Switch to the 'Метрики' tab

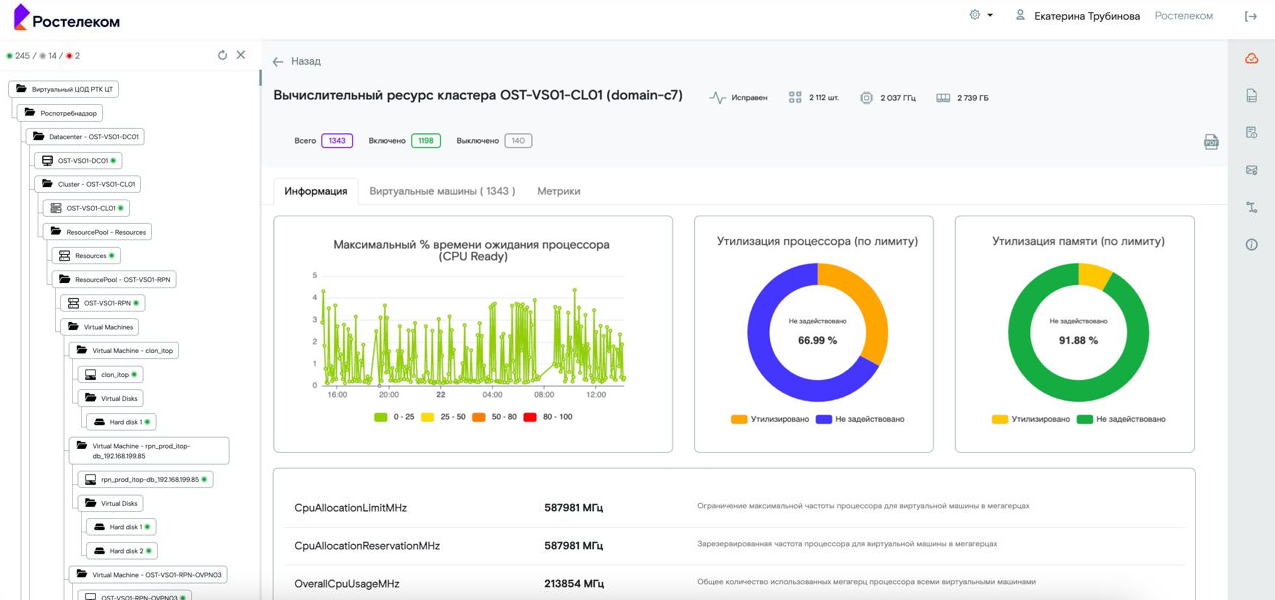pyautogui.click(x=558, y=191)
